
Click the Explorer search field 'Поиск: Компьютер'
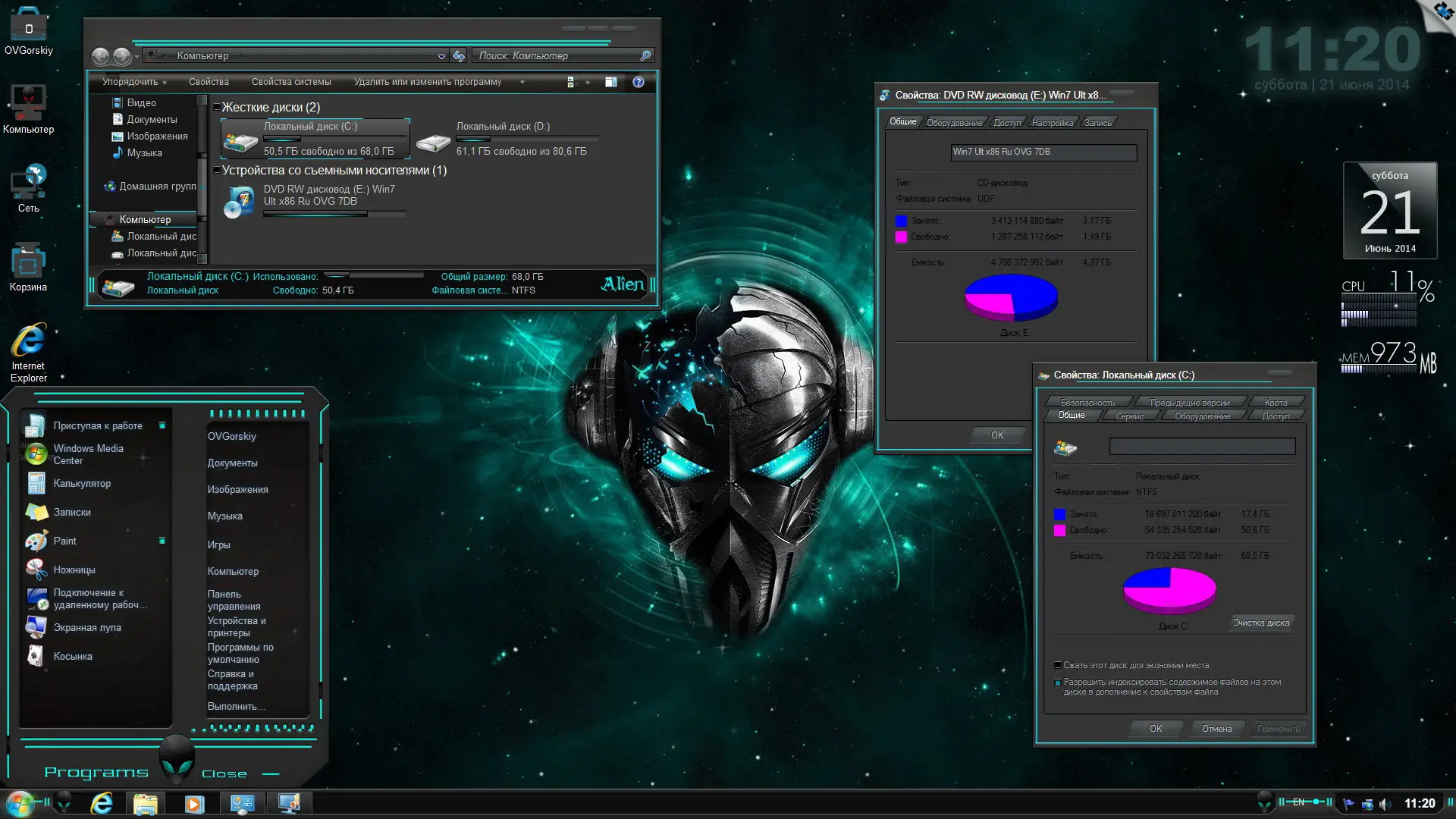pyautogui.click(x=557, y=55)
